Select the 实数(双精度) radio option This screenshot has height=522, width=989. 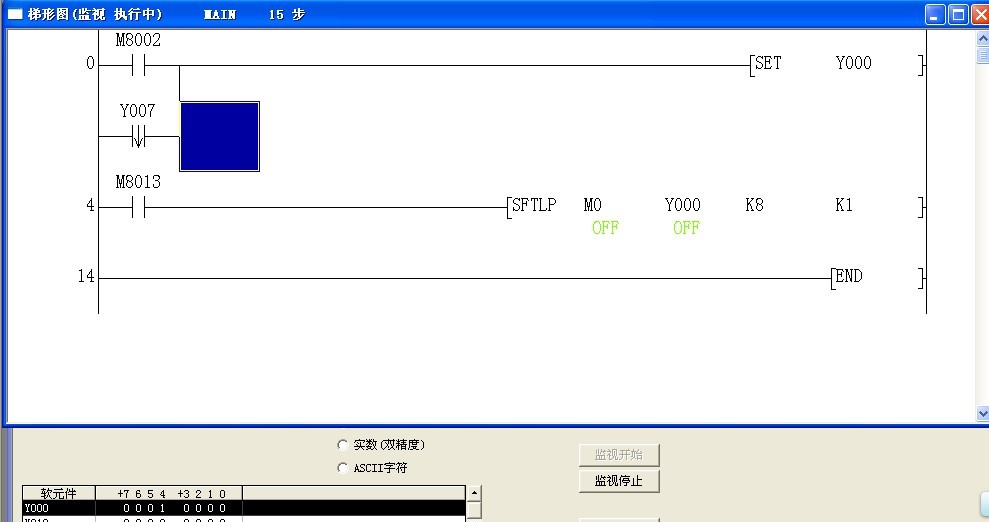pyautogui.click(x=344, y=445)
